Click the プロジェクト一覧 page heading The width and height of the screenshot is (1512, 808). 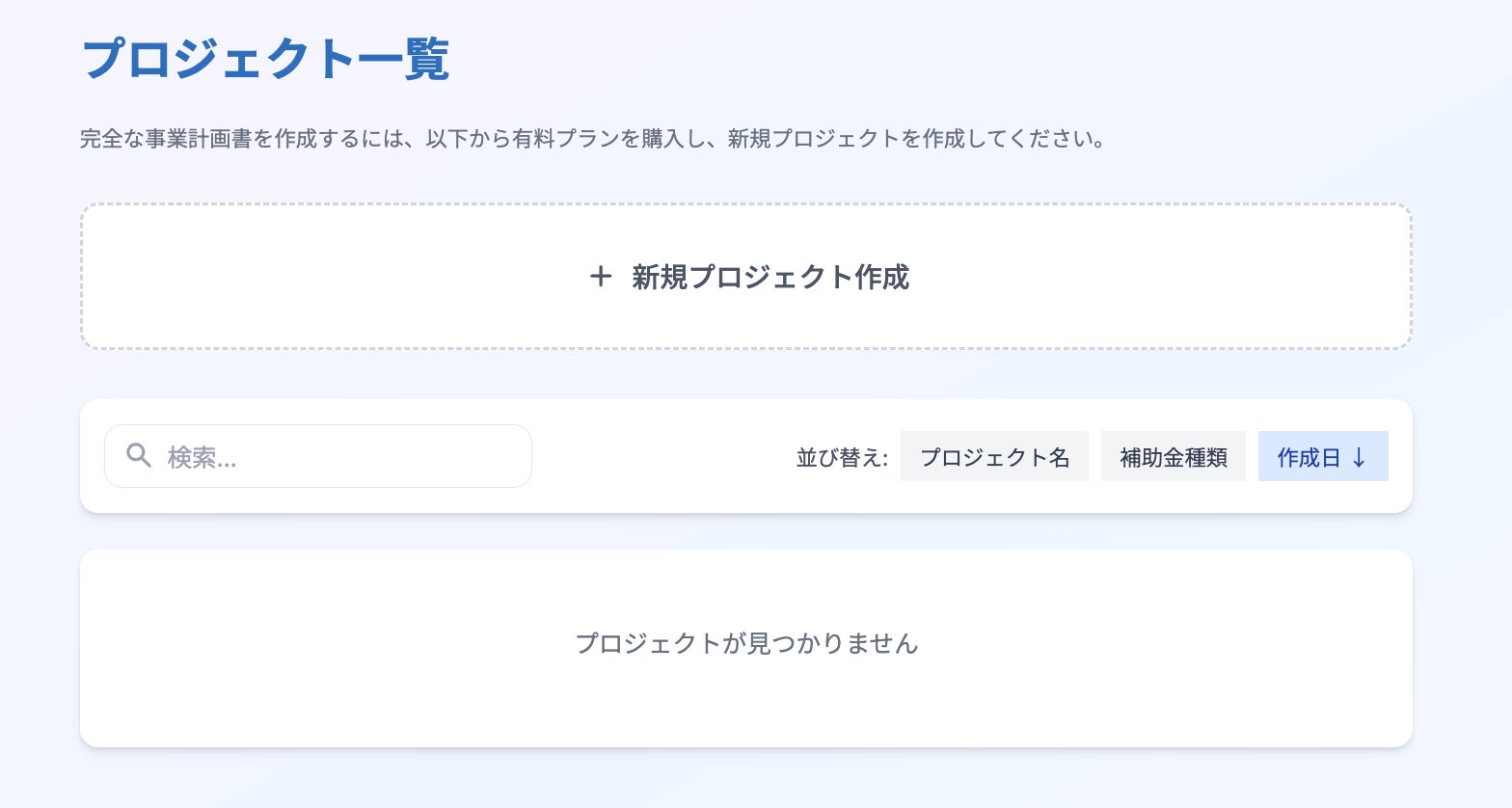(265, 60)
